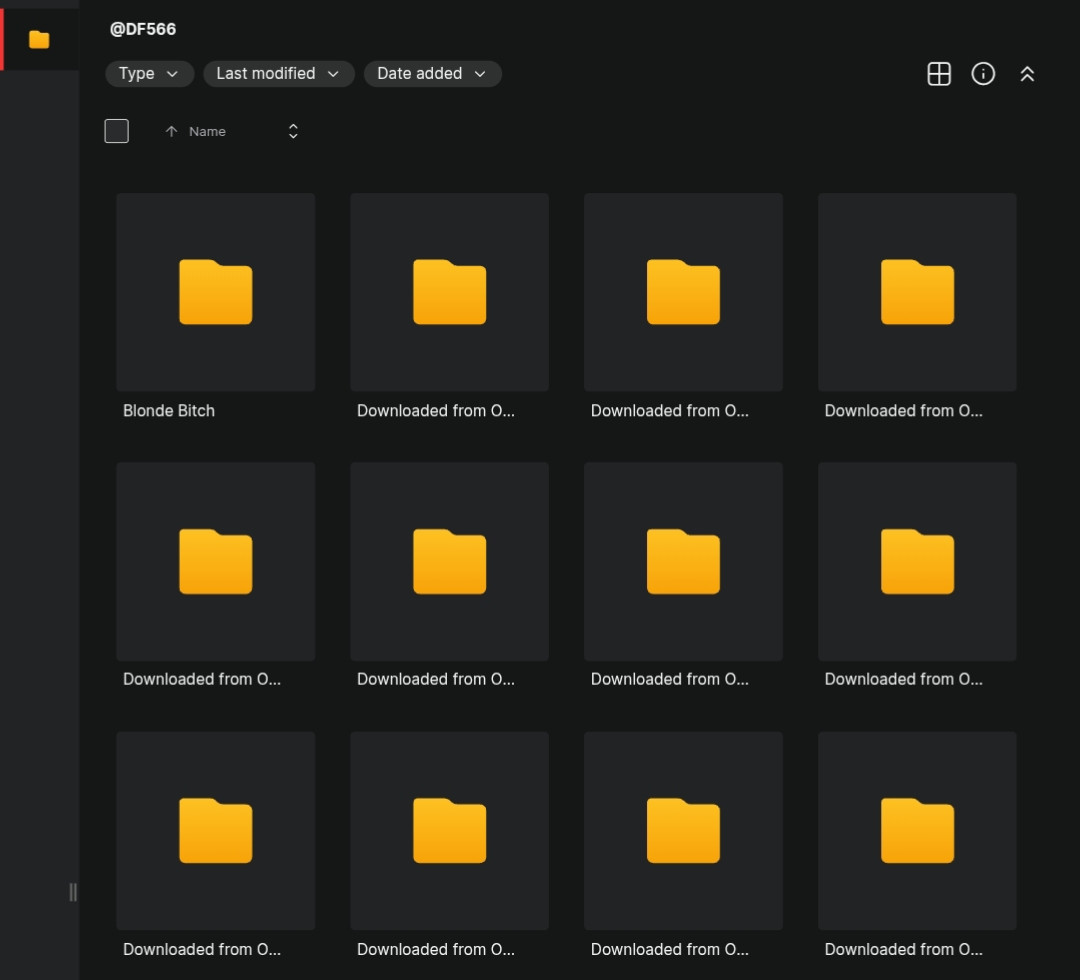Show info details panel icon
The height and width of the screenshot is (980, 1080).
[983, 74]
